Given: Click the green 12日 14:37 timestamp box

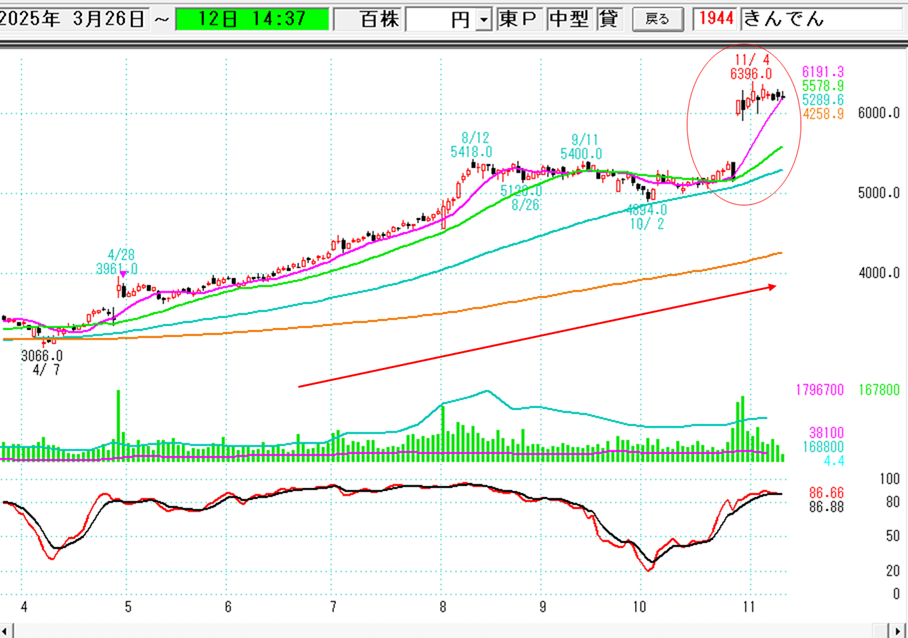Looking at the screenshot, I should coord(251,19).
